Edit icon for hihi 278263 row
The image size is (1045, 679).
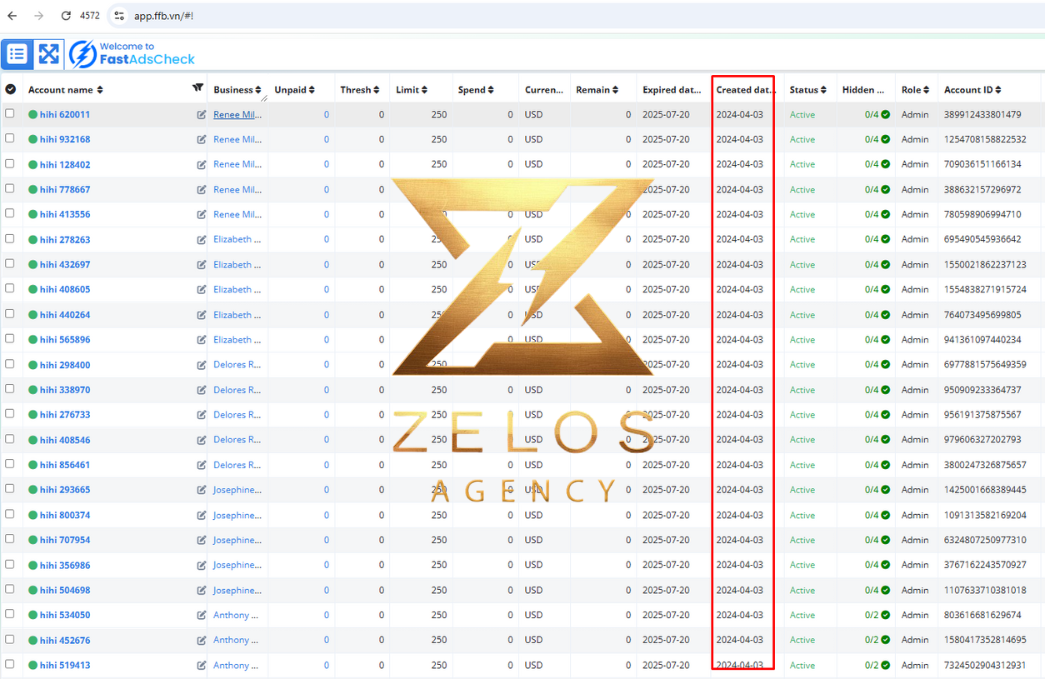click(201, 239)
